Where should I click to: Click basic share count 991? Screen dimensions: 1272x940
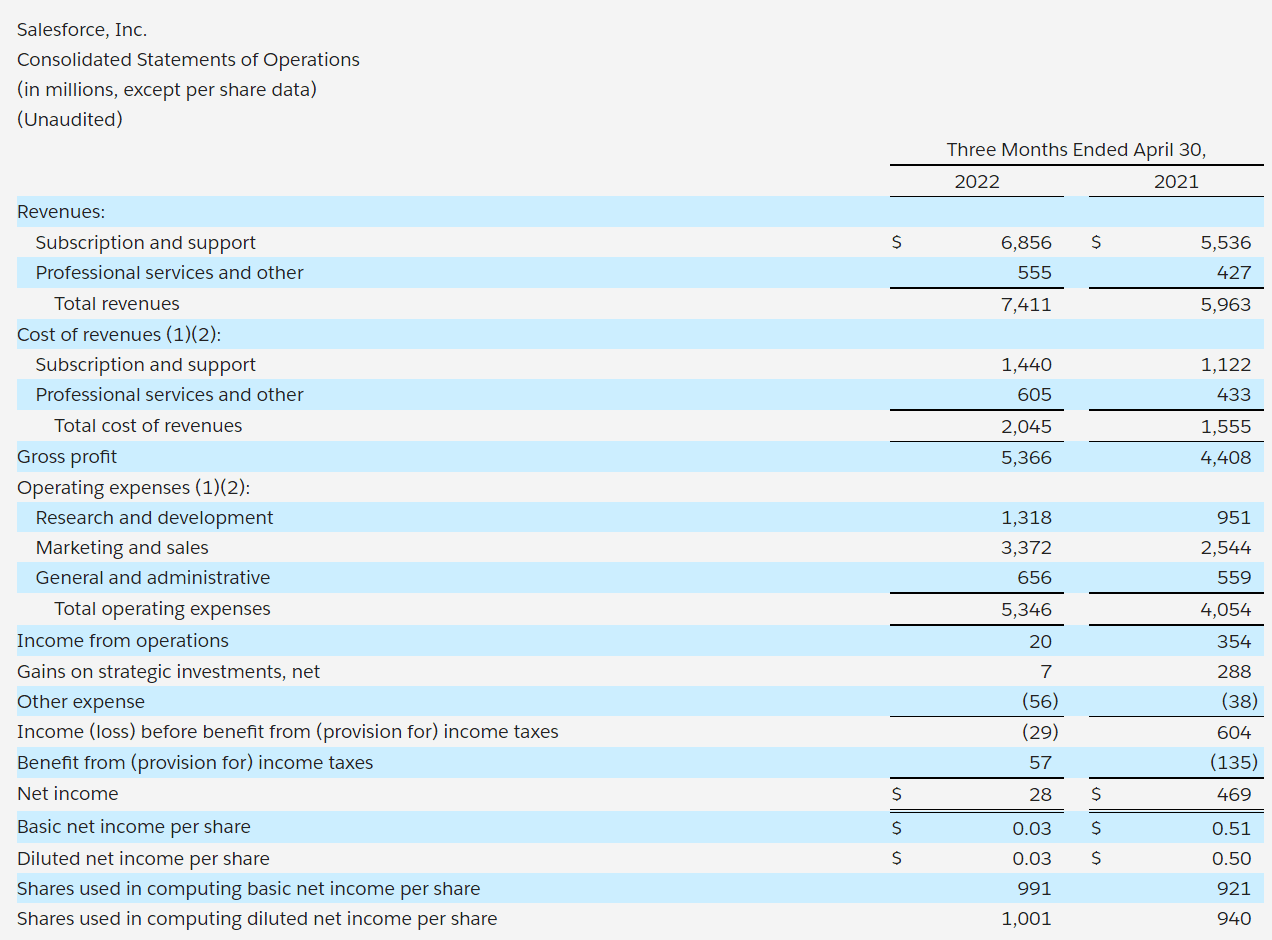pos(1035,889)
